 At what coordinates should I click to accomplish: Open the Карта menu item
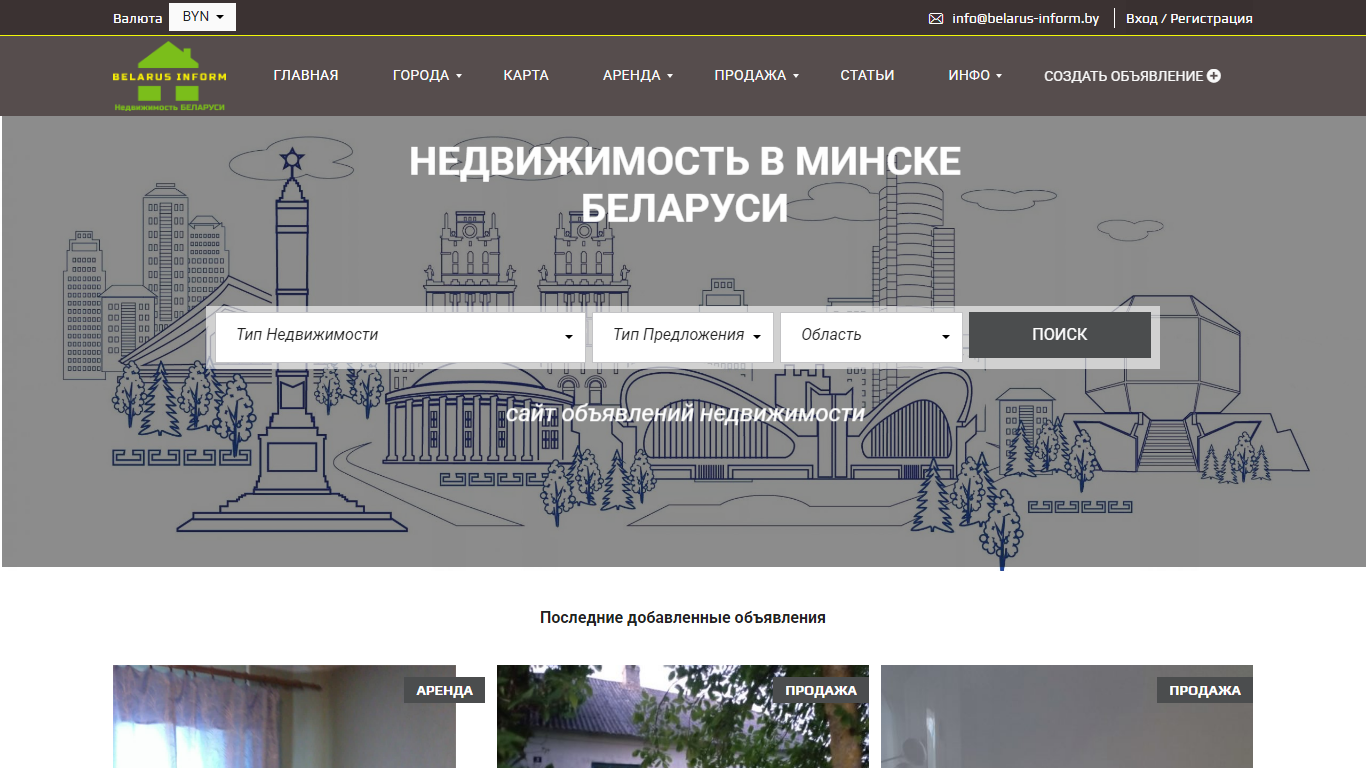coord(526,75)
